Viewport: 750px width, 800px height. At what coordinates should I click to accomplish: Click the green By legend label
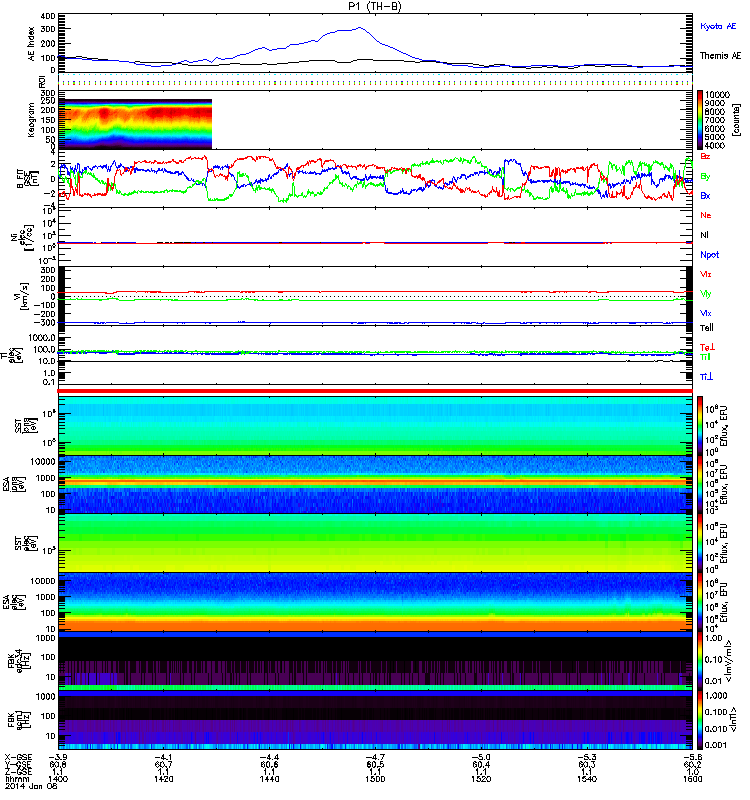(705, 177)
